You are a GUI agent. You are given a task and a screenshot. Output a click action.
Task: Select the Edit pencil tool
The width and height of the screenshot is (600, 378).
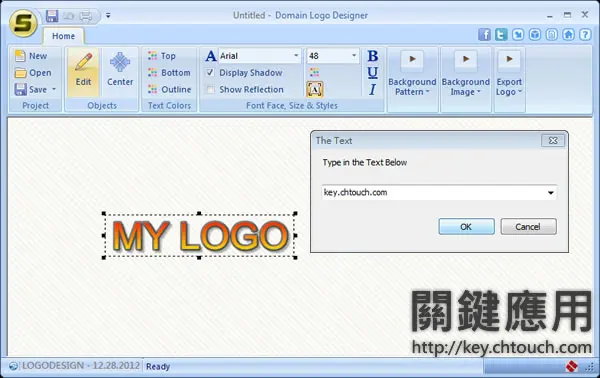tap(83, 71)
